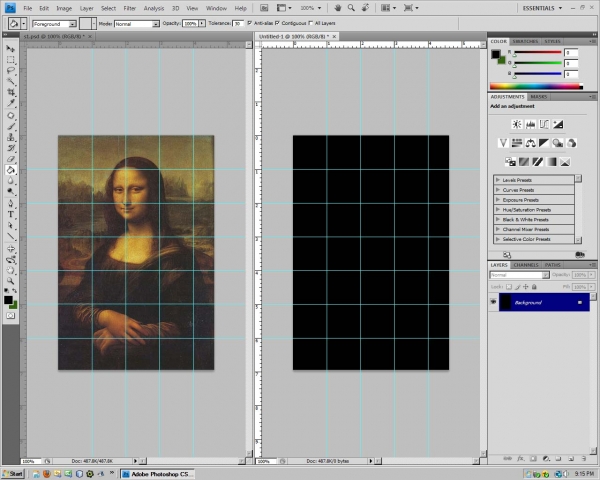
Task: Launch Bridge from the application bar
Action: [264, 8]
